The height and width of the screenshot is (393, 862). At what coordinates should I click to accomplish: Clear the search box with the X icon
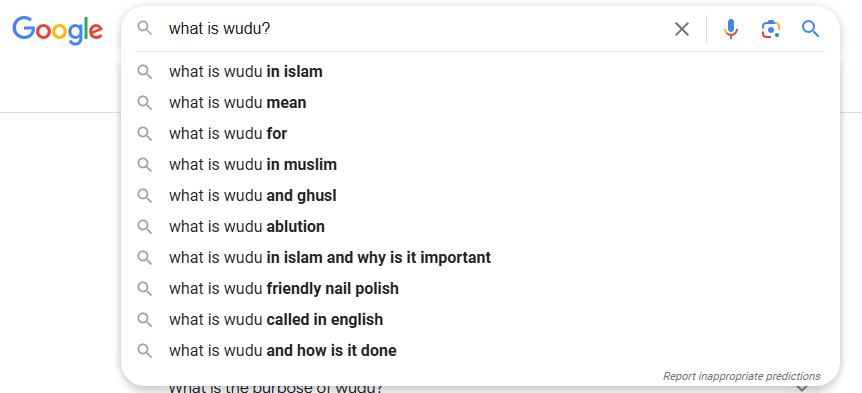682,29
